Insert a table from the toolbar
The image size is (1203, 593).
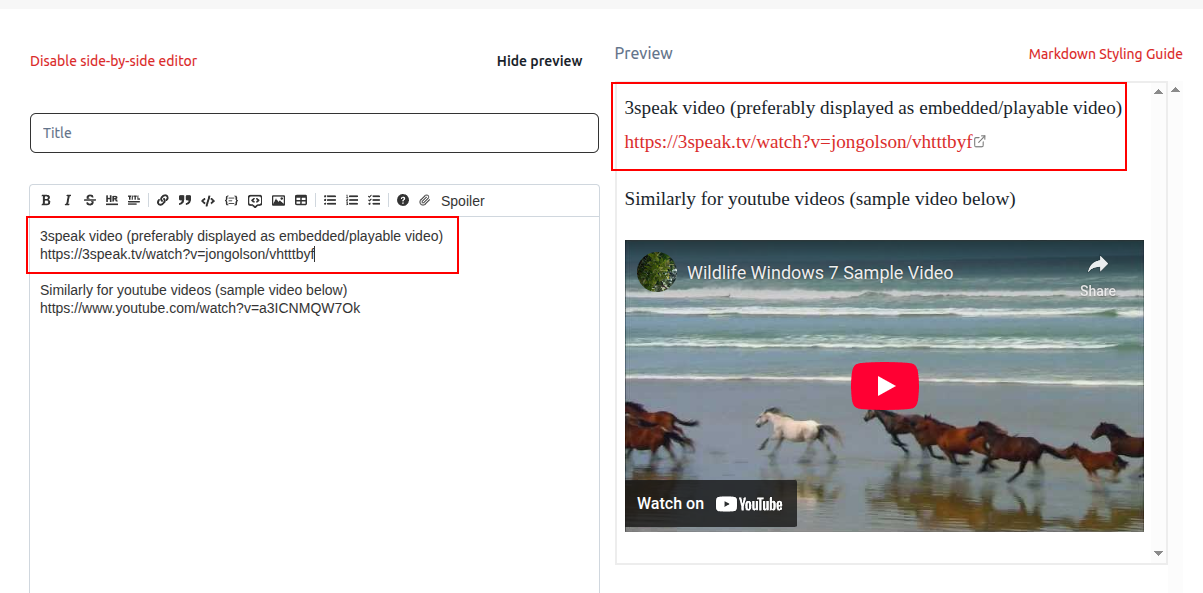[x=301, y=201]
